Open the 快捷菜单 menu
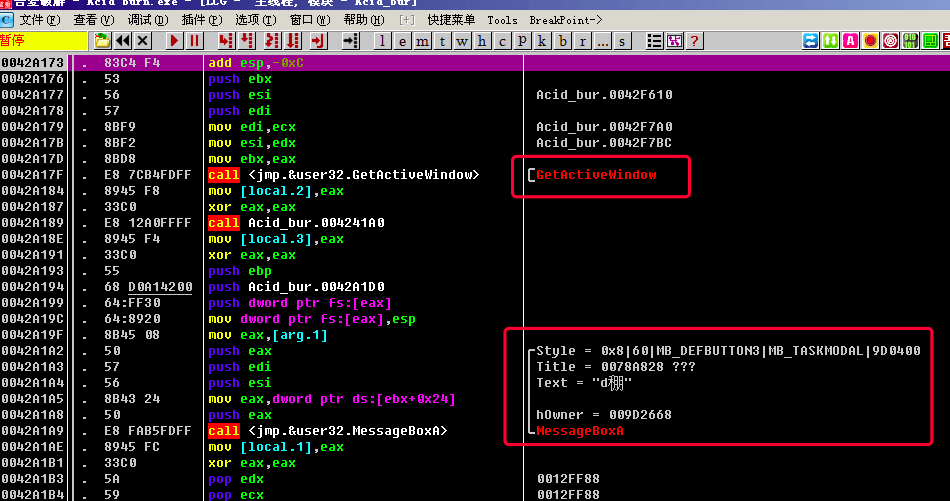The image size is (950, 501). point(451,20)
